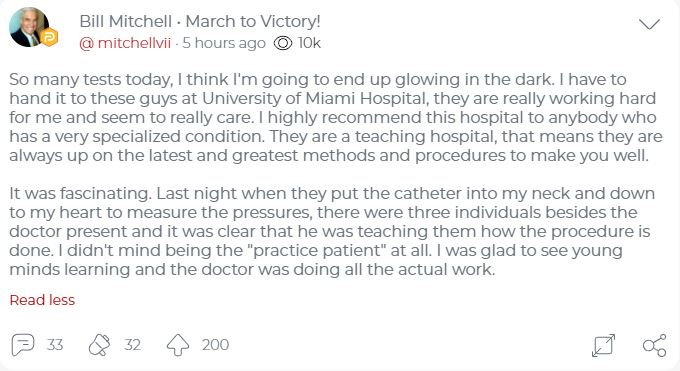This screenshot has height=371, width=680.
Task: Click the Bill Mitchell display name
Action: coord(126,21)
